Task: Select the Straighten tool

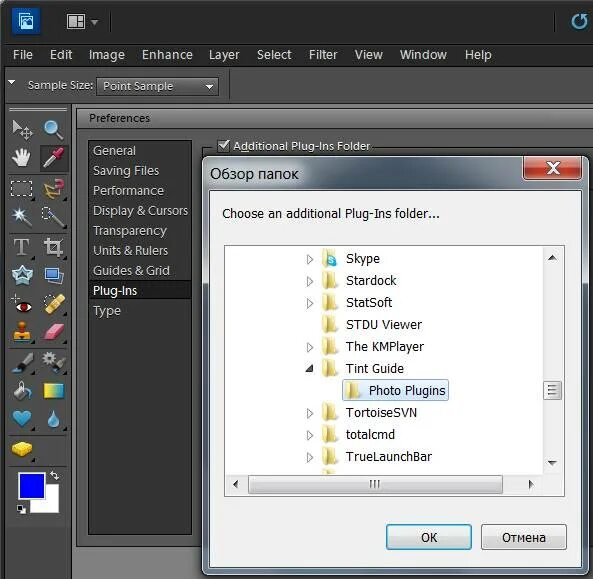Action: [x=54, y=275]
